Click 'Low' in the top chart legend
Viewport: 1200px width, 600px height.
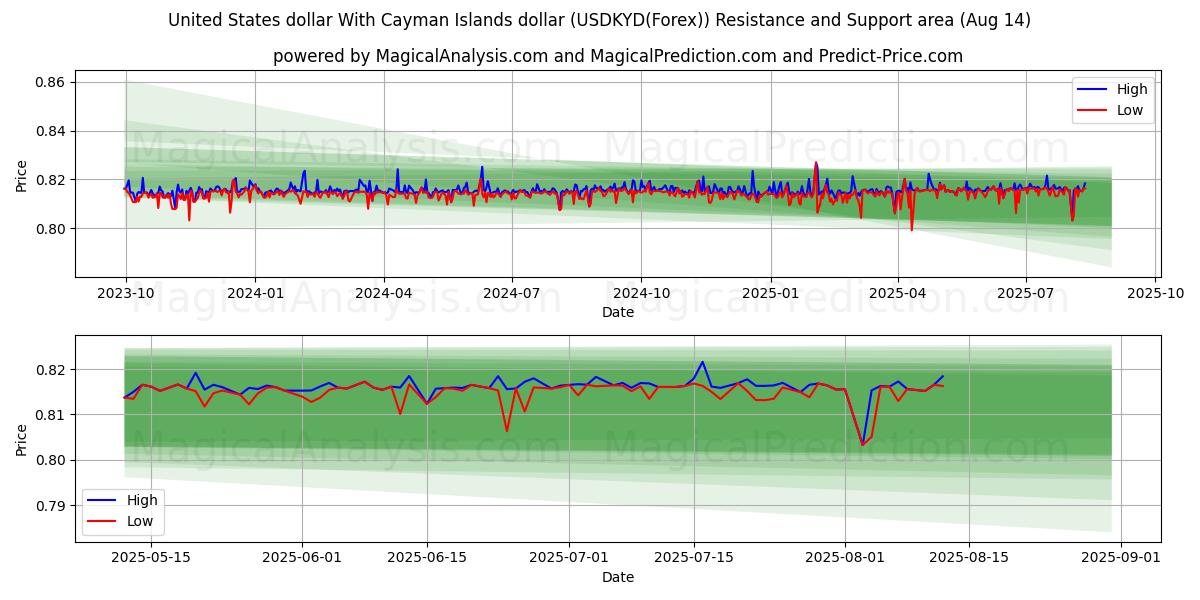tap(1130, 110)
